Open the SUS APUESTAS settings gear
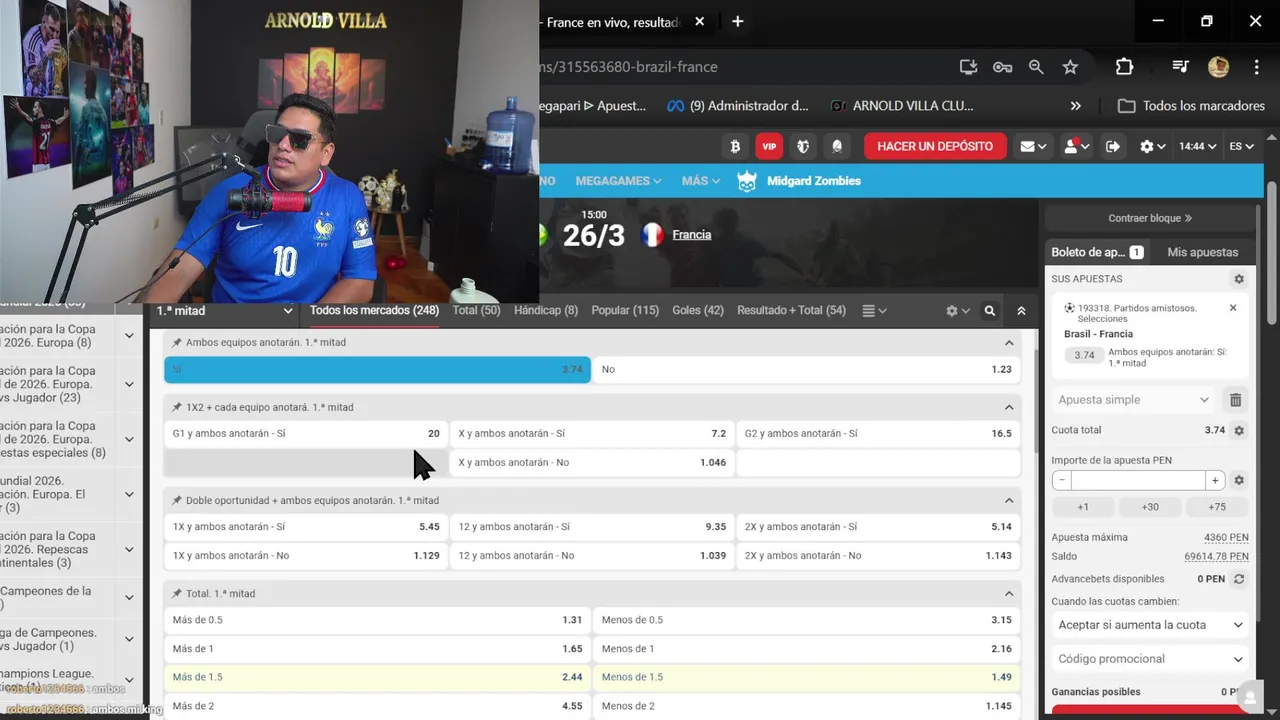The width and height of the screenshot is (1280, 720). click(x=1239, y=279)
